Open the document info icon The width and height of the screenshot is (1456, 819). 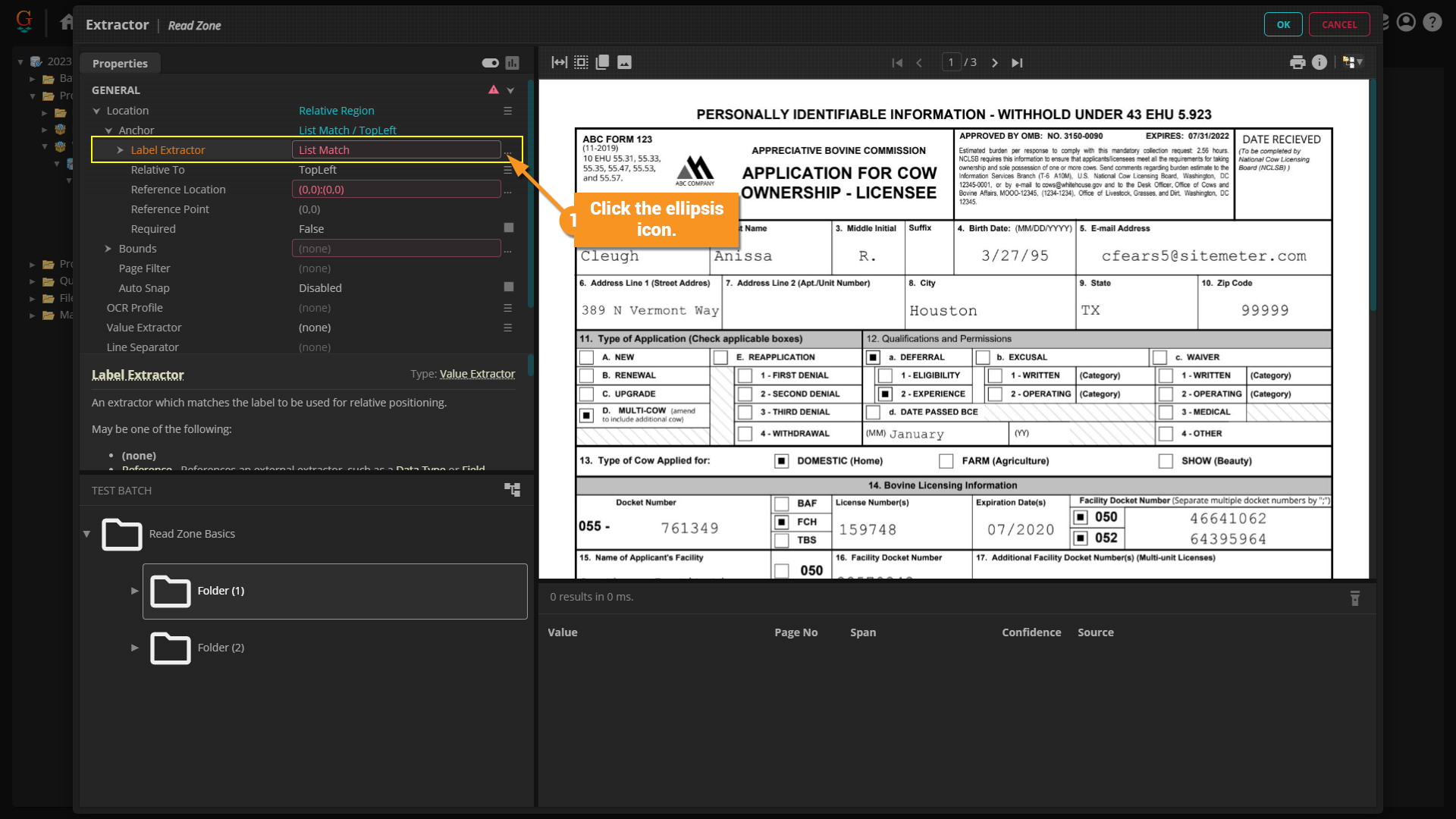coord(1319,63)
